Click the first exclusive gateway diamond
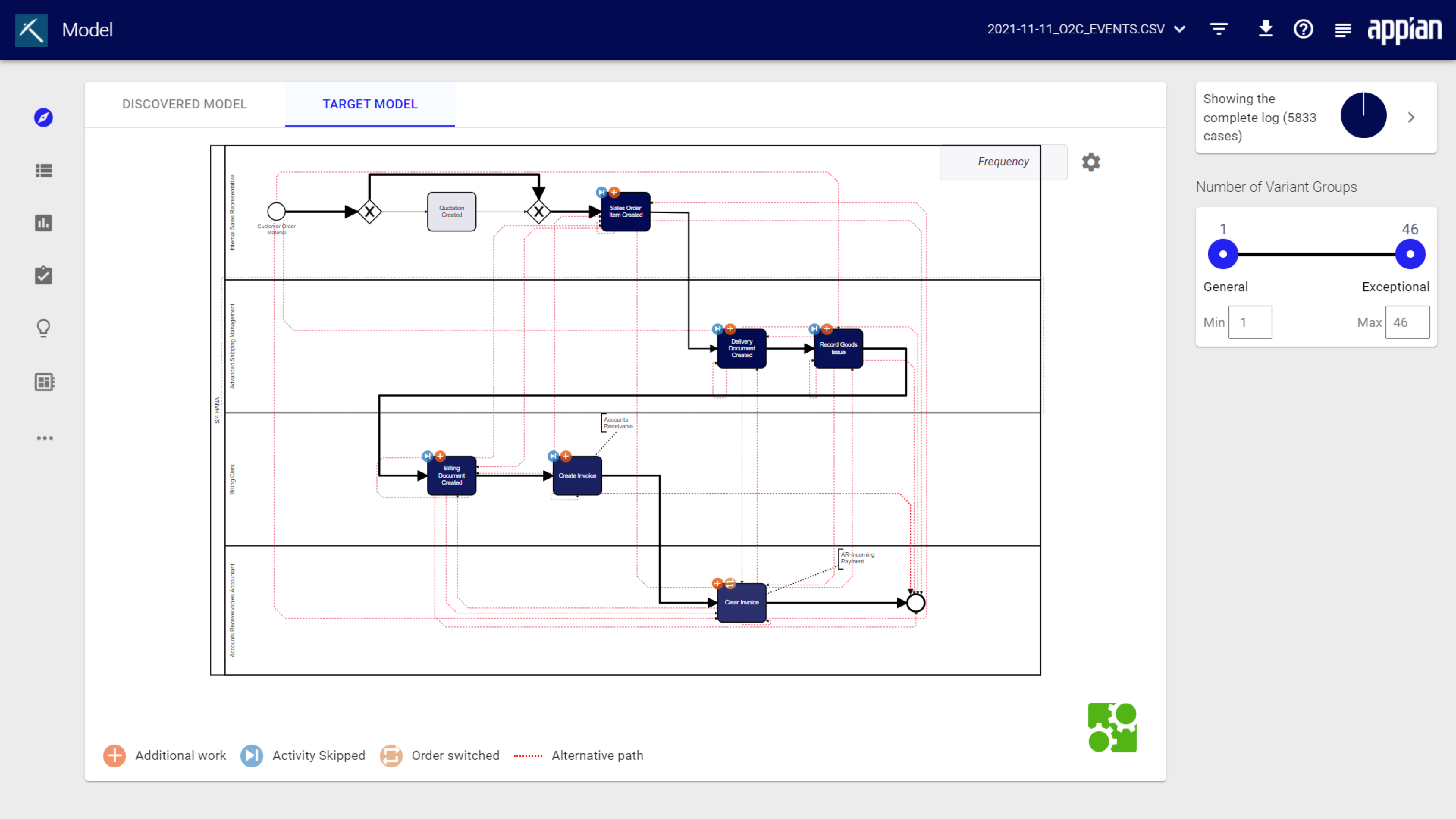 [369, 212]
